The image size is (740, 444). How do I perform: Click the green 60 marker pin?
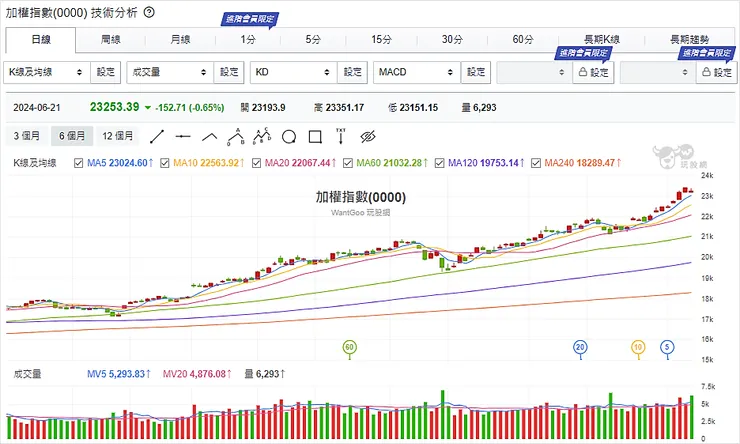(x=349, y=348)
